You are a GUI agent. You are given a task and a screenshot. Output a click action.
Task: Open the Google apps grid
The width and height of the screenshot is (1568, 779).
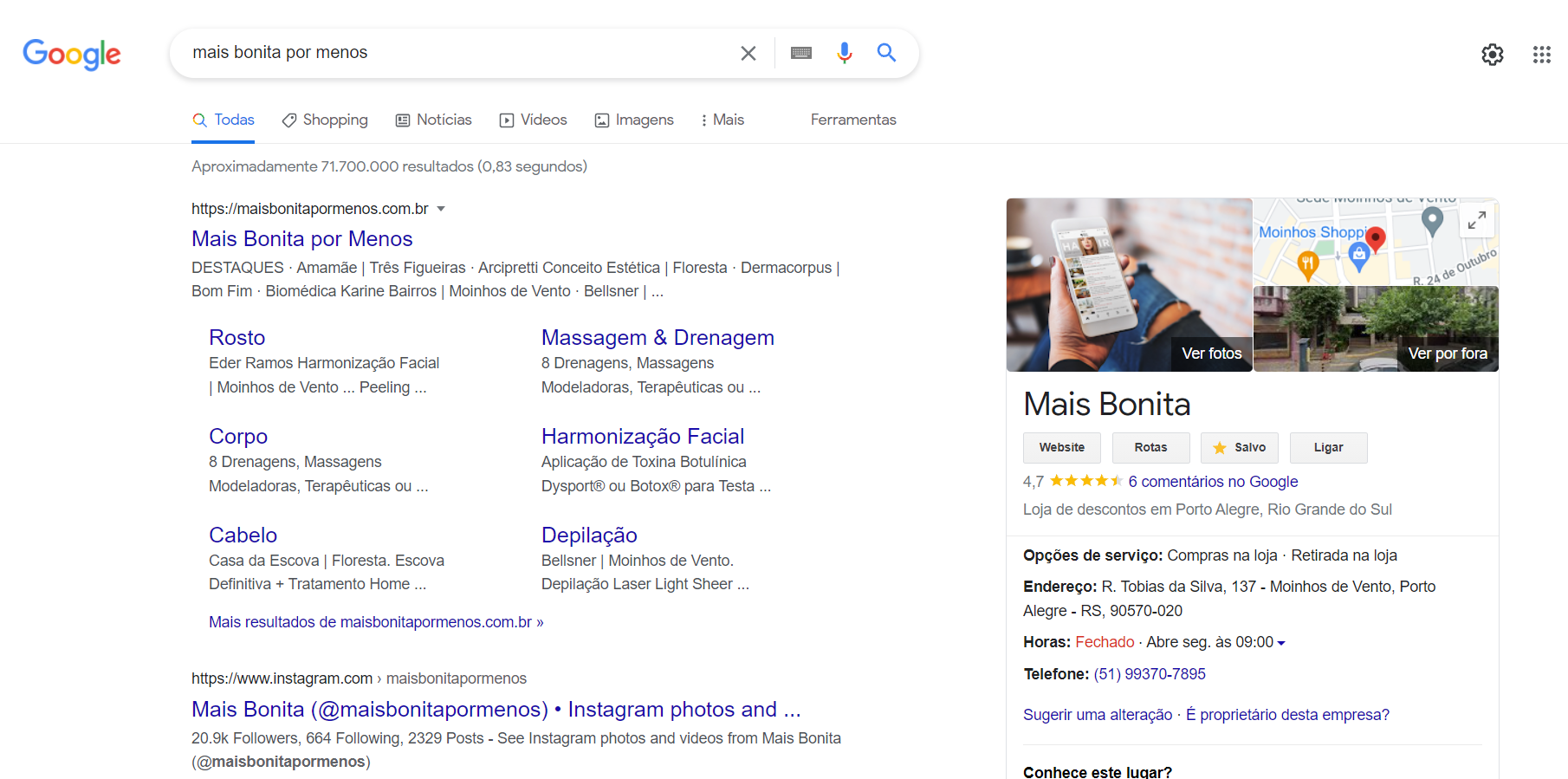[x=1542, y=55]
